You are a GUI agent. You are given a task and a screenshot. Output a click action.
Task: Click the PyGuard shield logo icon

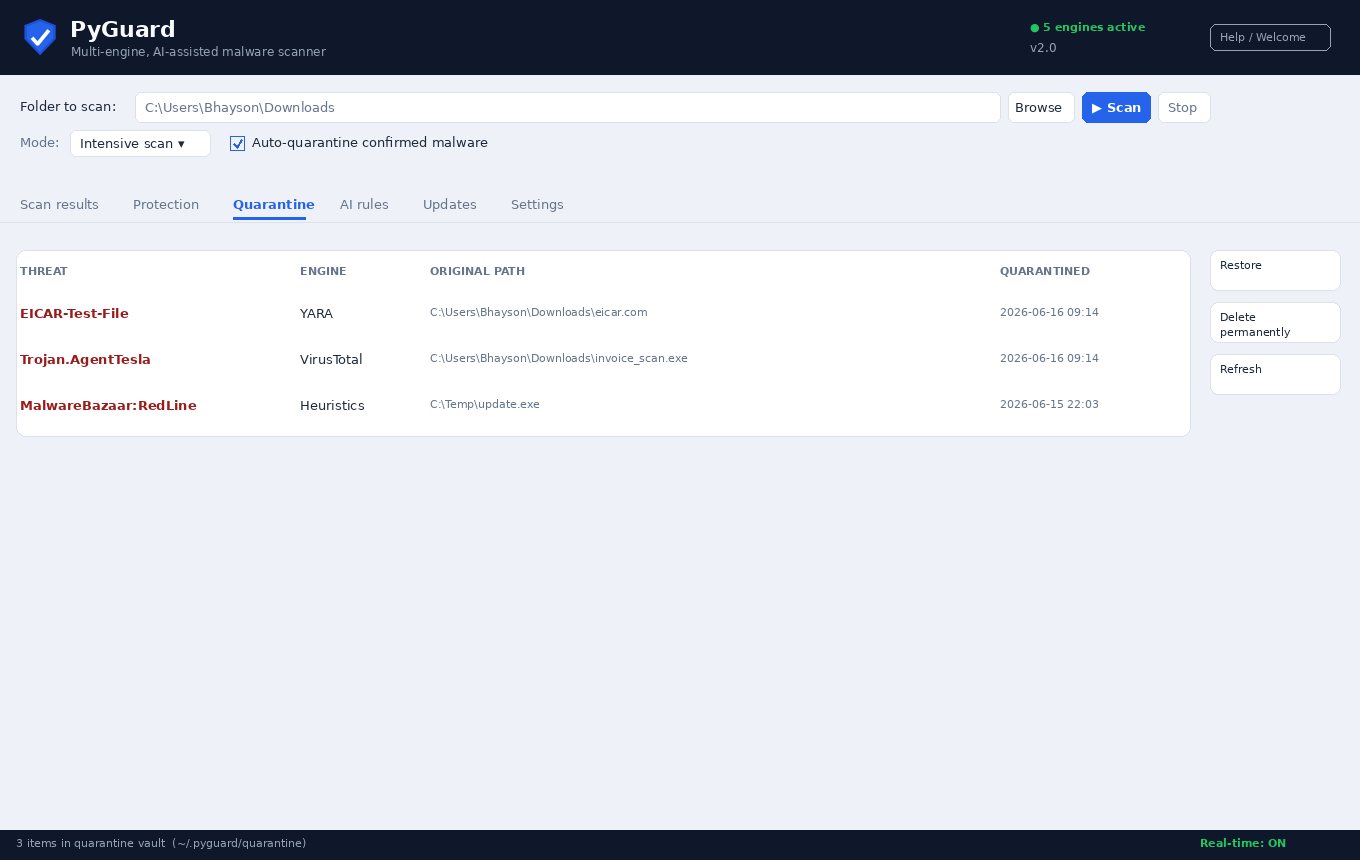tap(40, 37)
